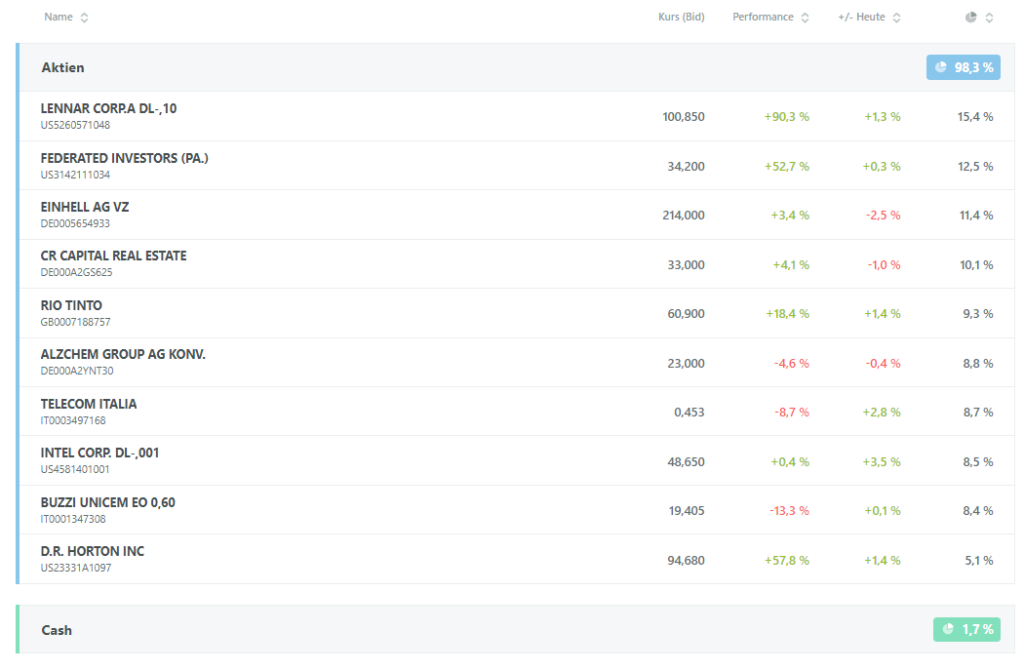The height and width of the screenshot is (671, 1024).
Task: Click Lennar bid price 100,850
Action: [x=683, y=117]
